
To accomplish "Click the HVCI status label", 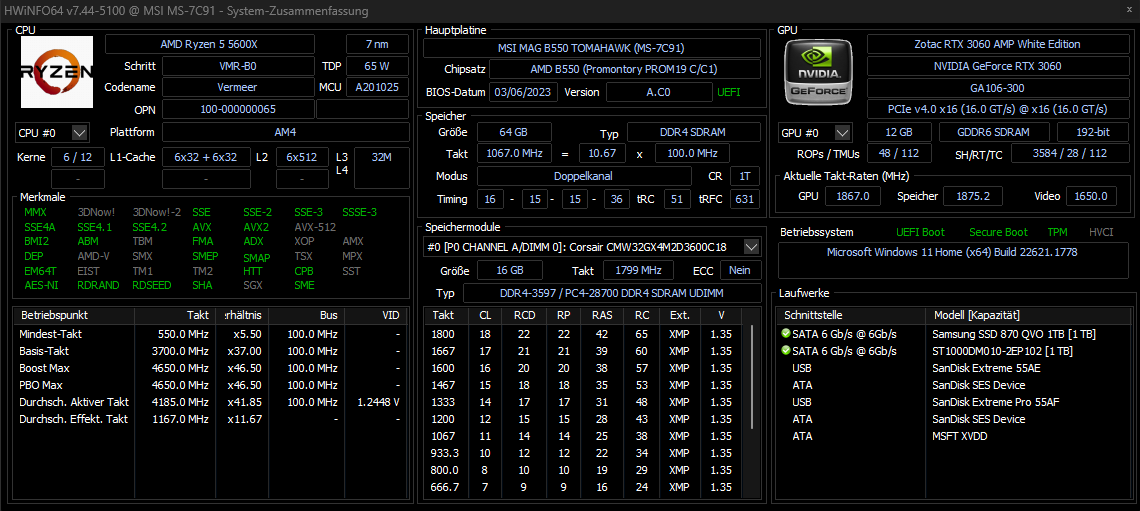I will [1101, 233].
